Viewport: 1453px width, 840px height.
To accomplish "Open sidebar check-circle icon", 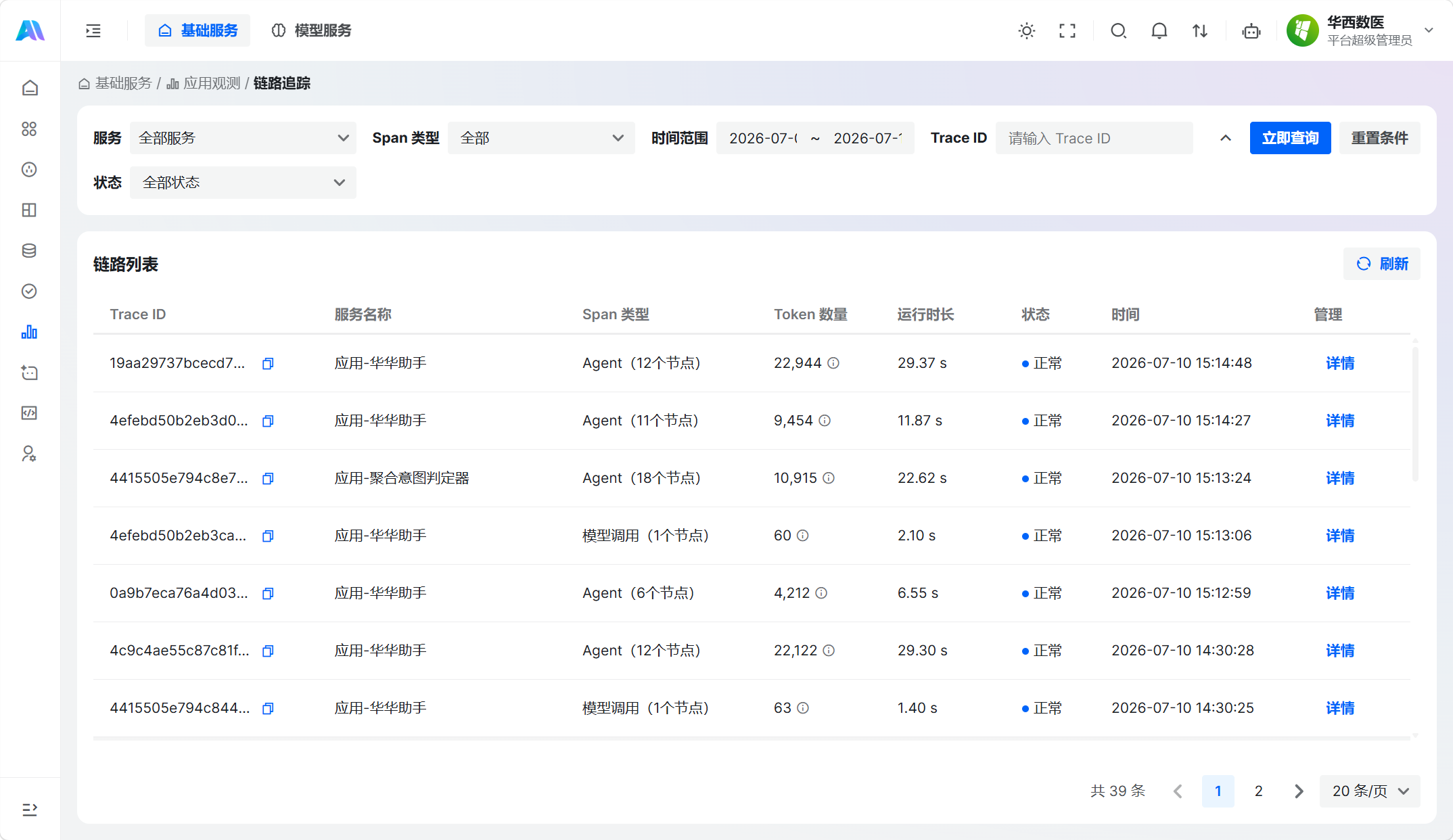I will click(29, 291).
